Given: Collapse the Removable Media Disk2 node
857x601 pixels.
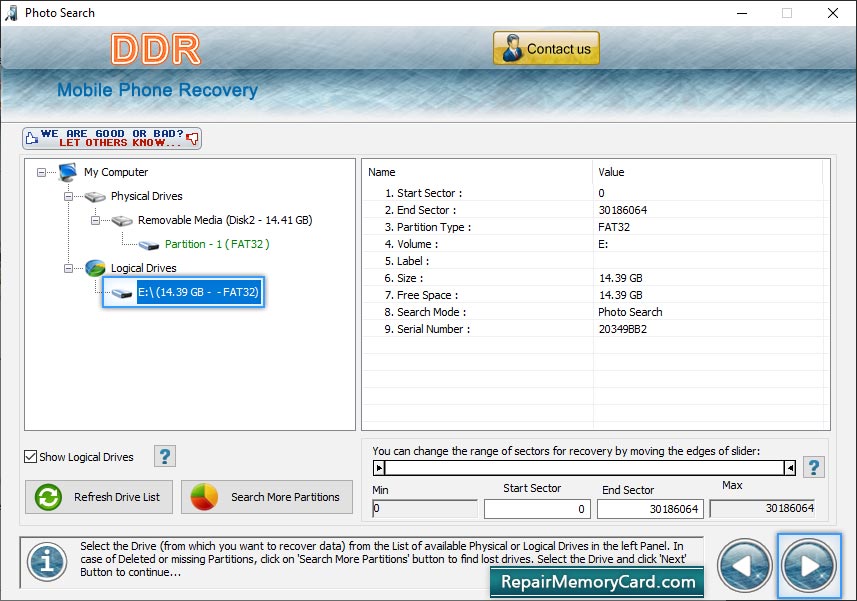Looking at the screenshot, I should (x=96, y=220).
